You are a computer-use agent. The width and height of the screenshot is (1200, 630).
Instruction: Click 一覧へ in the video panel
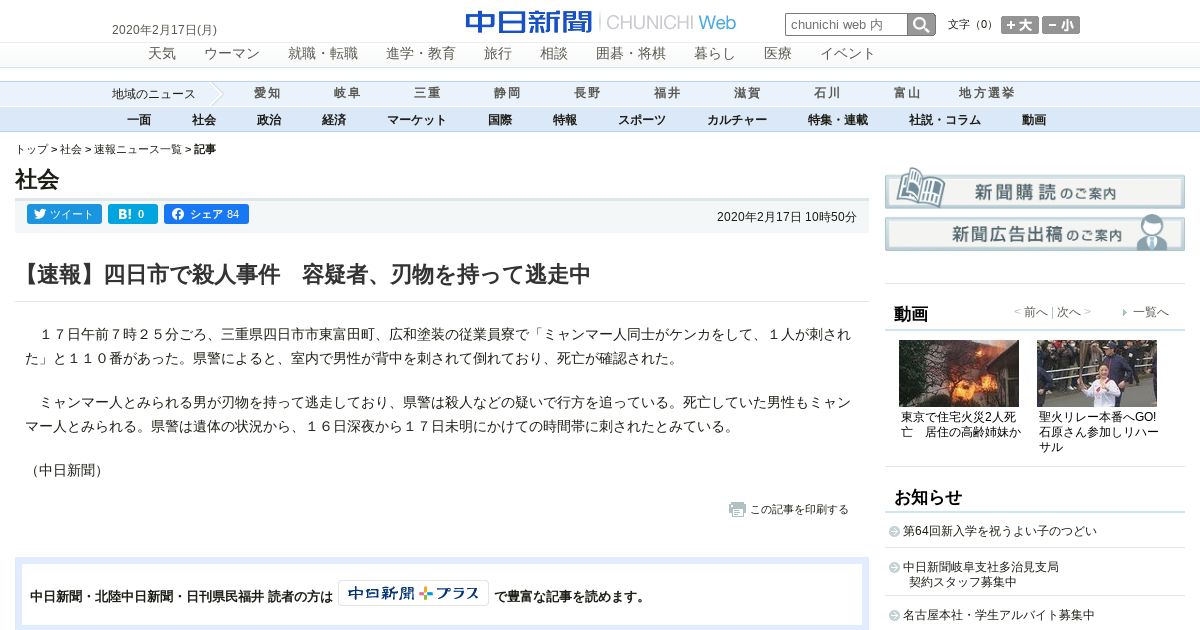(x=1150, y=312)
